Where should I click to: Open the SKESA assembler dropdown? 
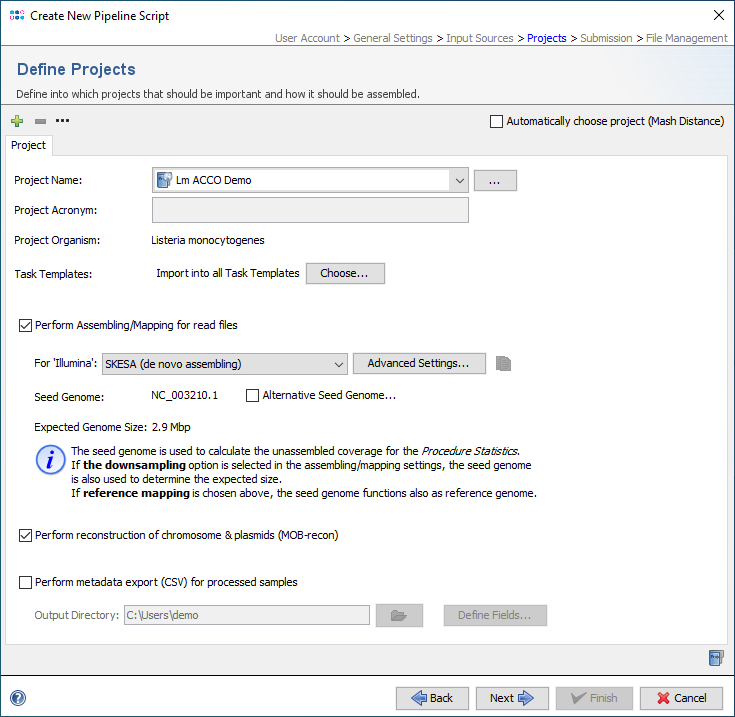(337, 364)
